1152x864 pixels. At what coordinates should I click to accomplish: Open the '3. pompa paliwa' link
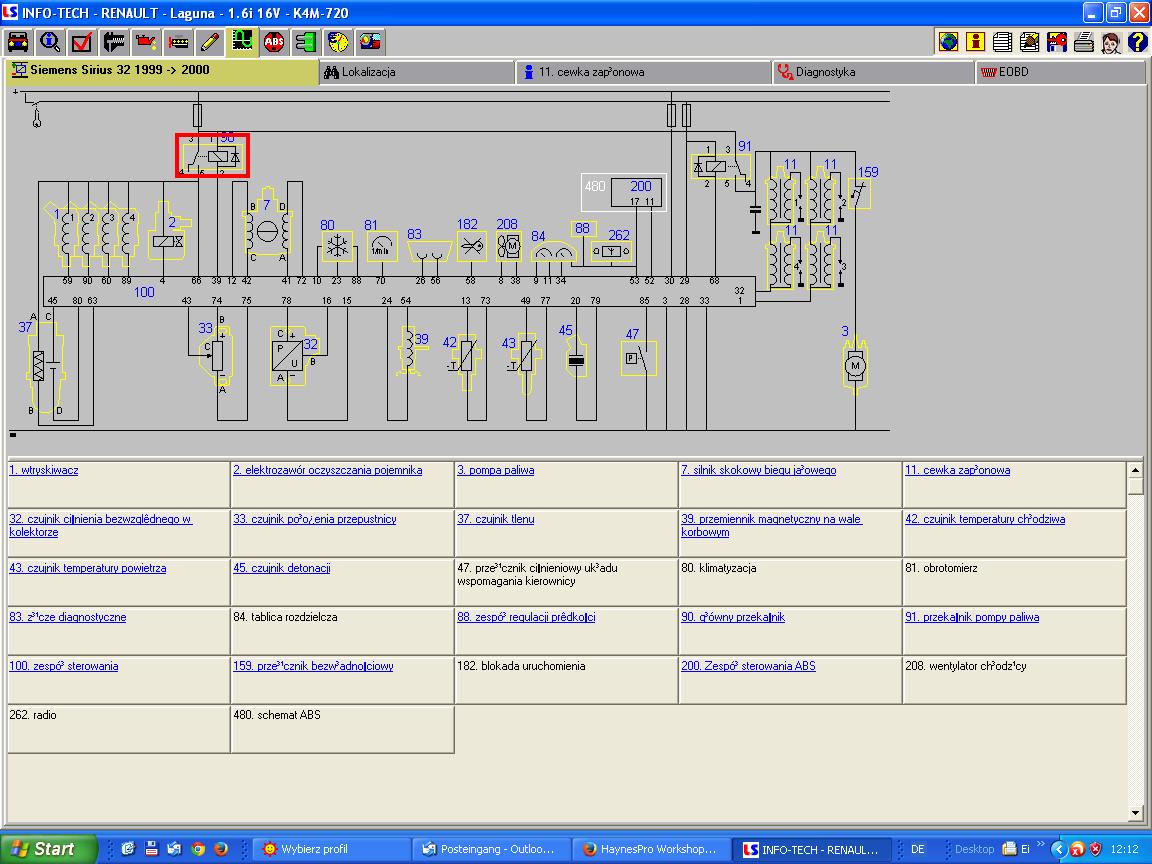(x=496, y=470)
